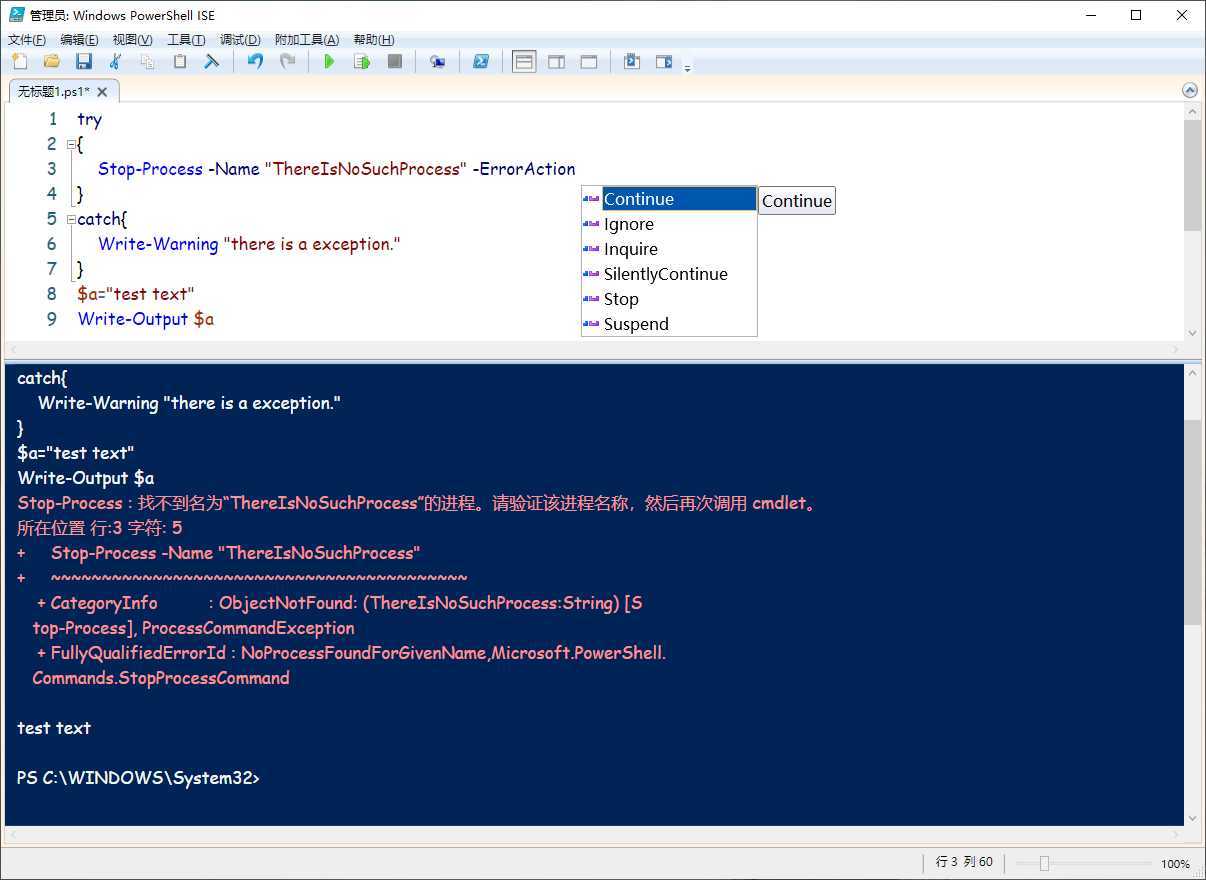Open the 编辑(E) menu
Screen dimensions: 1206x880
coord(79,39)
